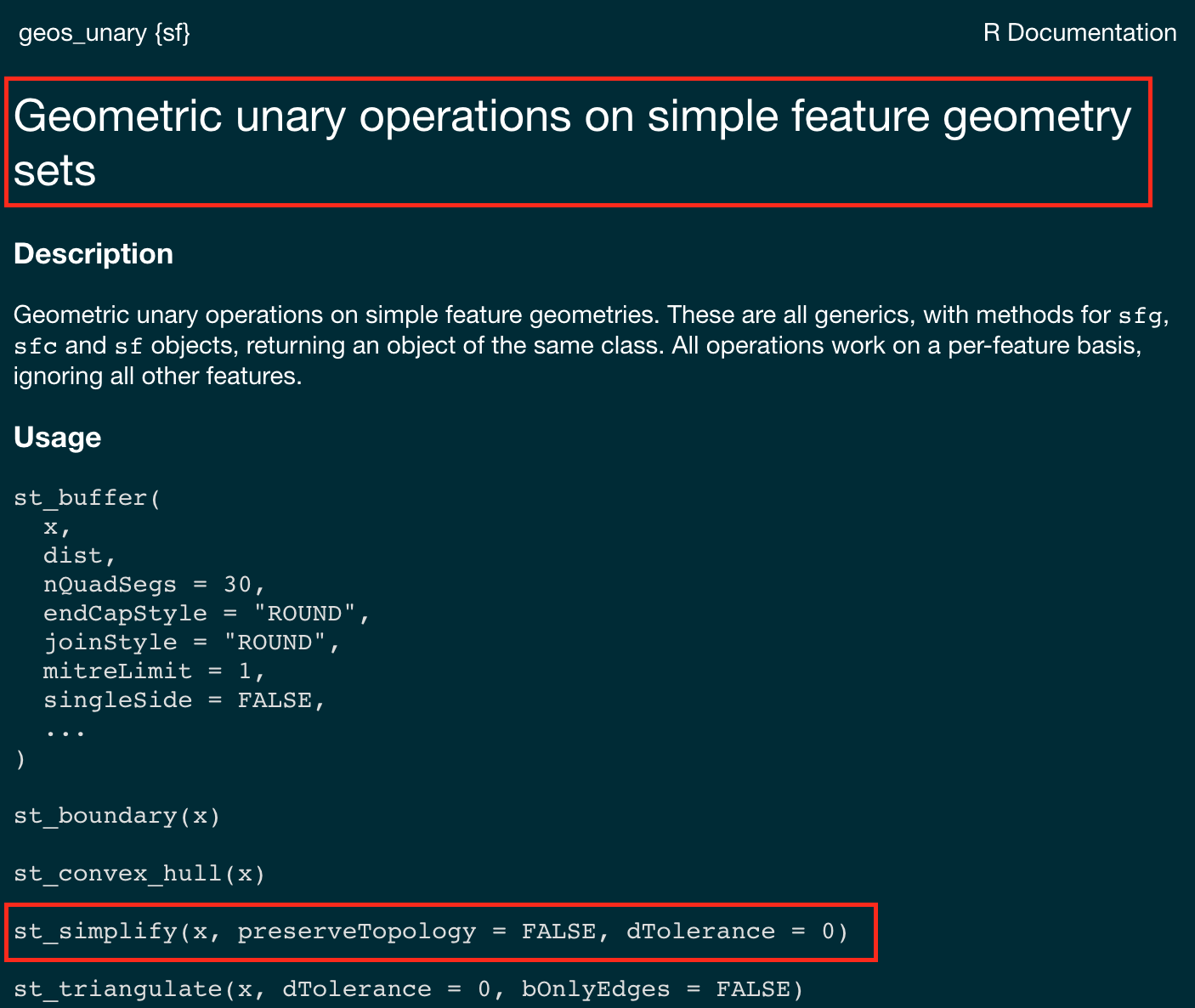The width and height of the screenshot is (1195, 1008).
Task: Click the "sfc" code term in description
Action: point(36,347)
